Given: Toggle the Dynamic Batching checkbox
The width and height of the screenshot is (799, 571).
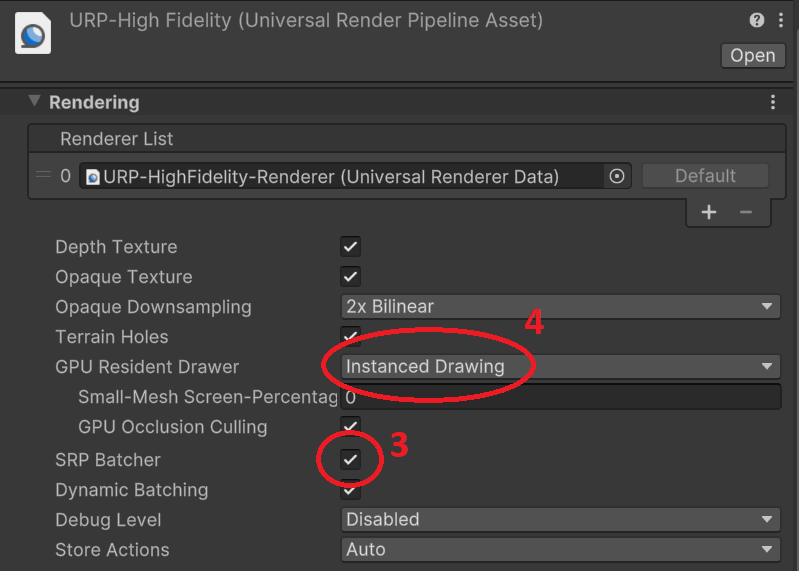Looking at the screenshot, I should pyautogui.click(x=350, y=490).
